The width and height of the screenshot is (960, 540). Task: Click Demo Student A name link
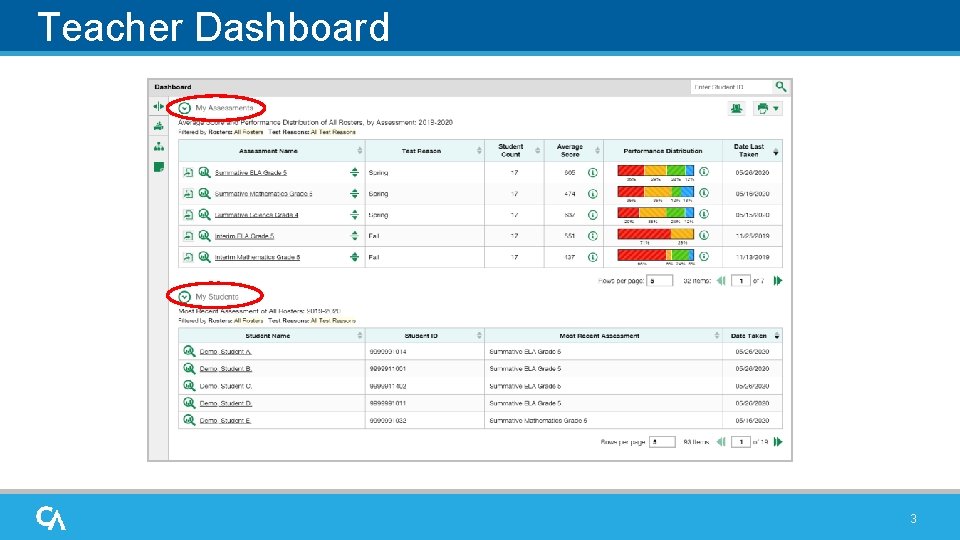click(x=225, y=351)
